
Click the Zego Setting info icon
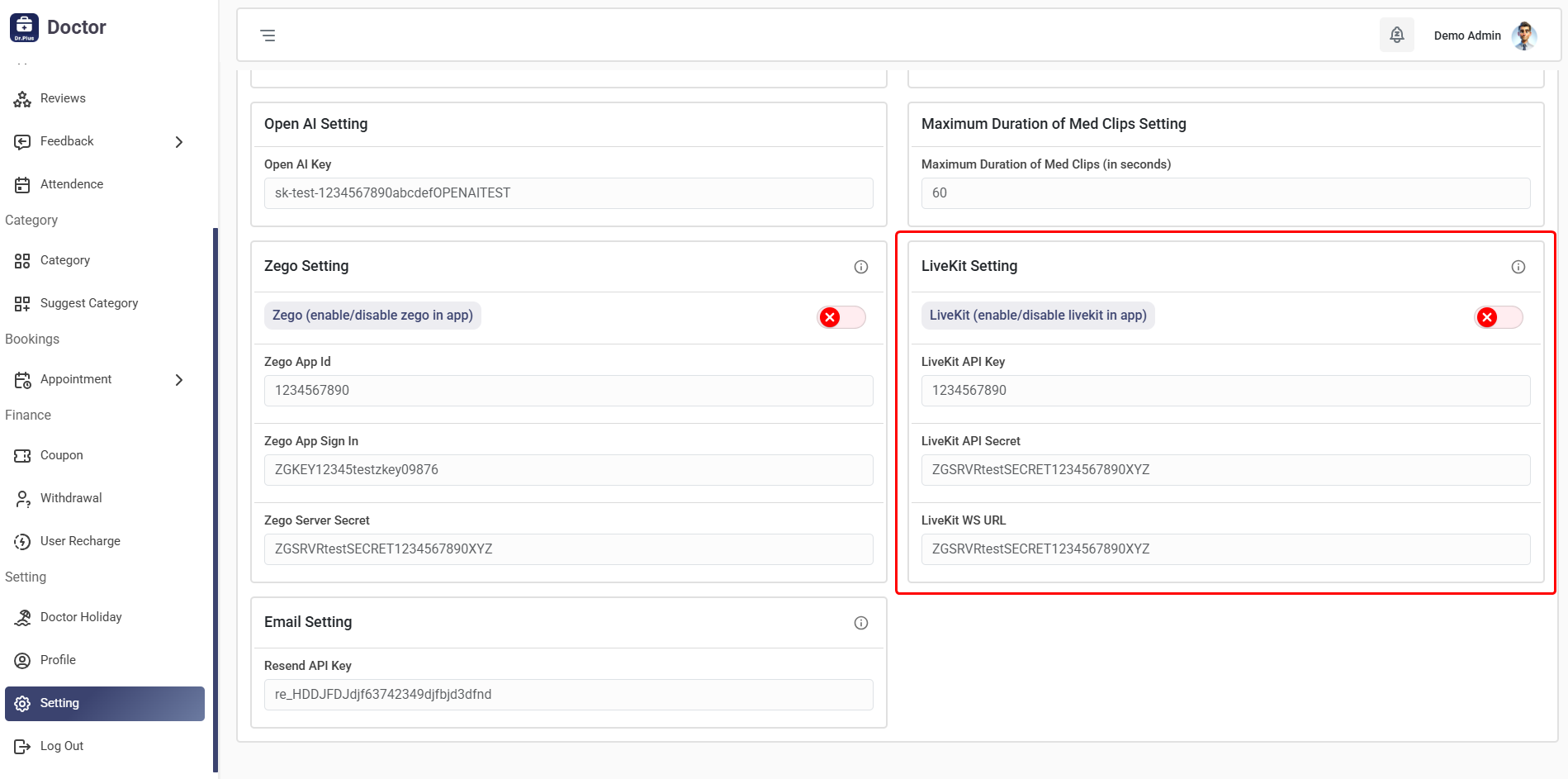pos(860,267)
